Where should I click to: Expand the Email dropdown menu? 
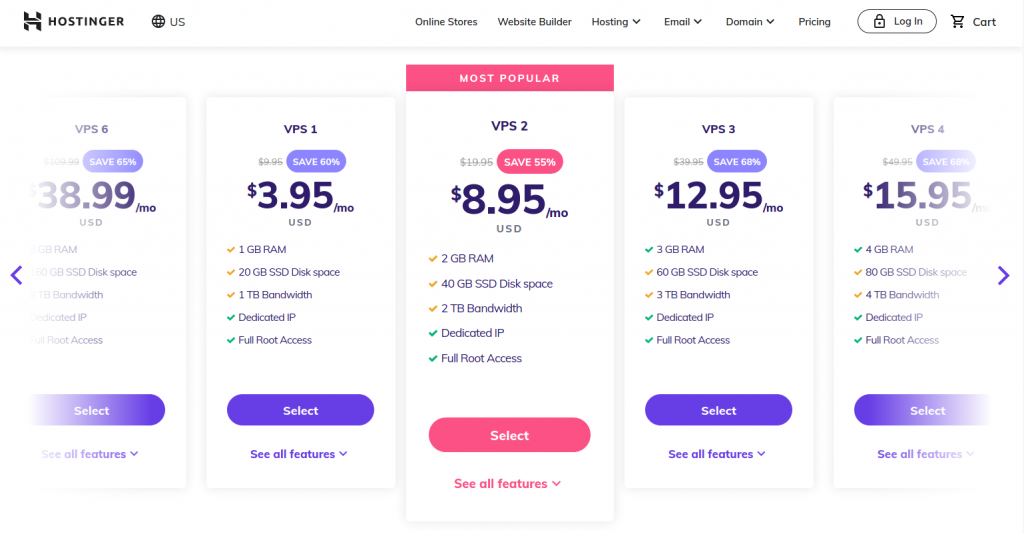point(683,22)
